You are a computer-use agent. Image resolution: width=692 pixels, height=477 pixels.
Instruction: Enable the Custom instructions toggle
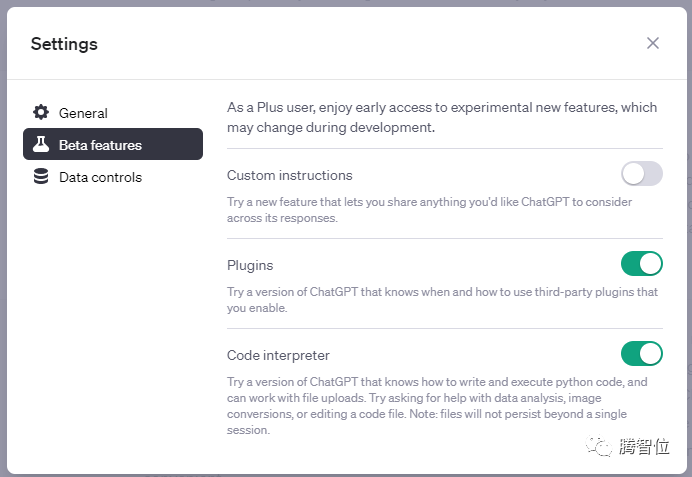click(x=641, y=174)
